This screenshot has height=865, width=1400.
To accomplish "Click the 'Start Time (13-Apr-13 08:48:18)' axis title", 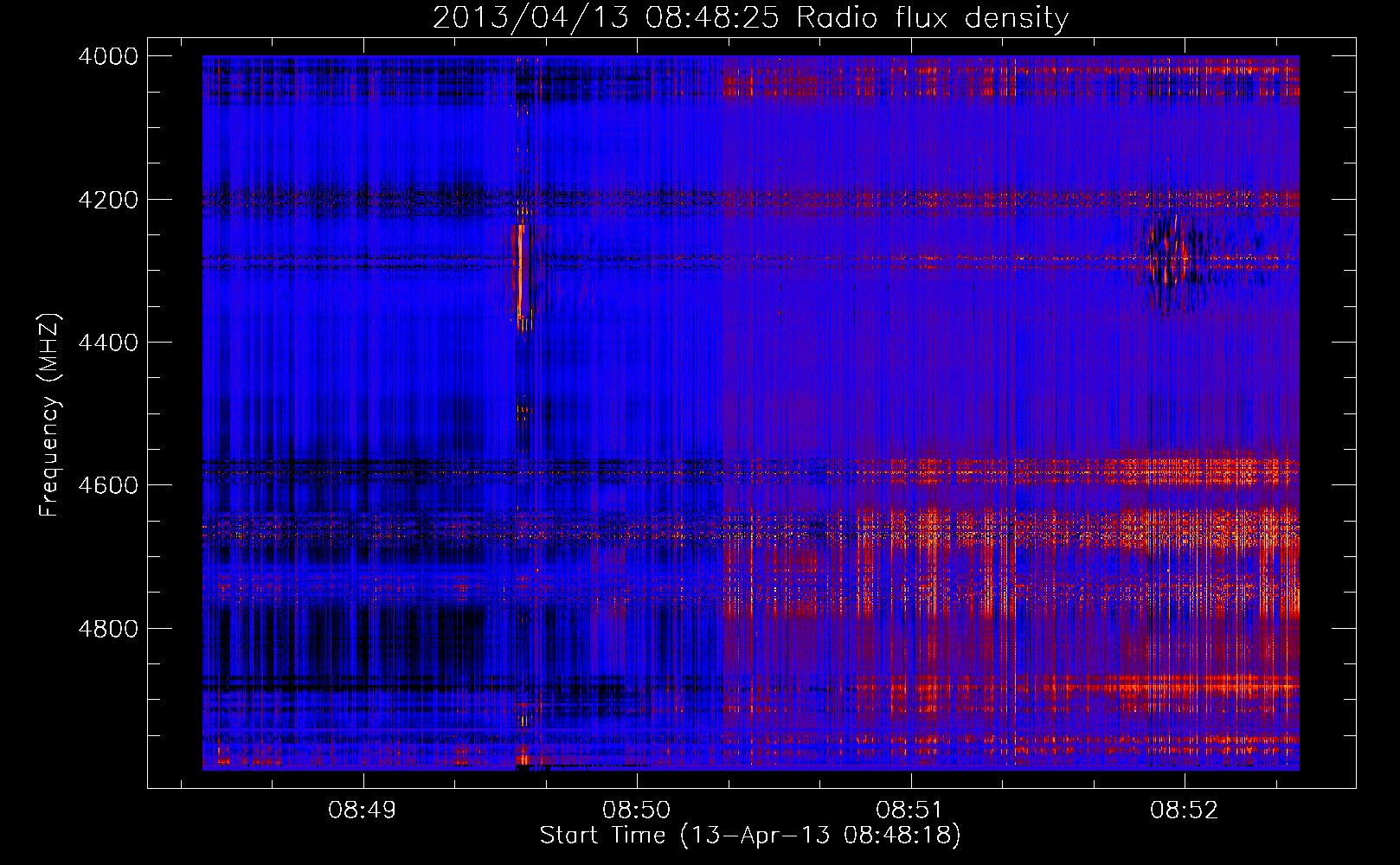I will (x=750, y=836).
